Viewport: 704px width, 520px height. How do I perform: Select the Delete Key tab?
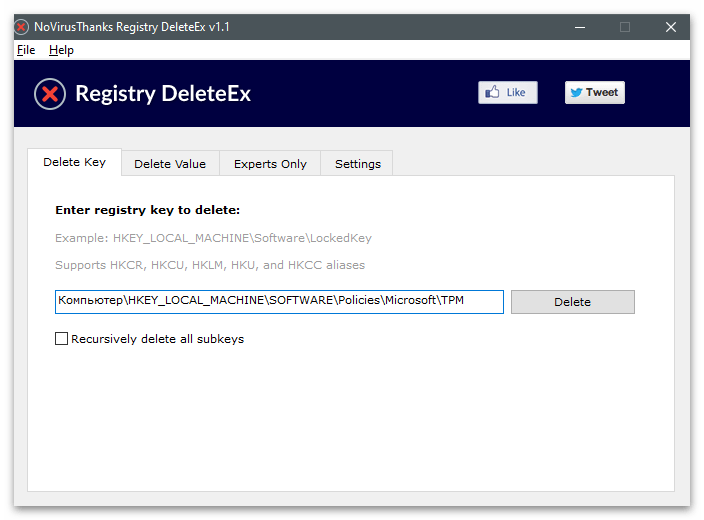tap(75, 162)
